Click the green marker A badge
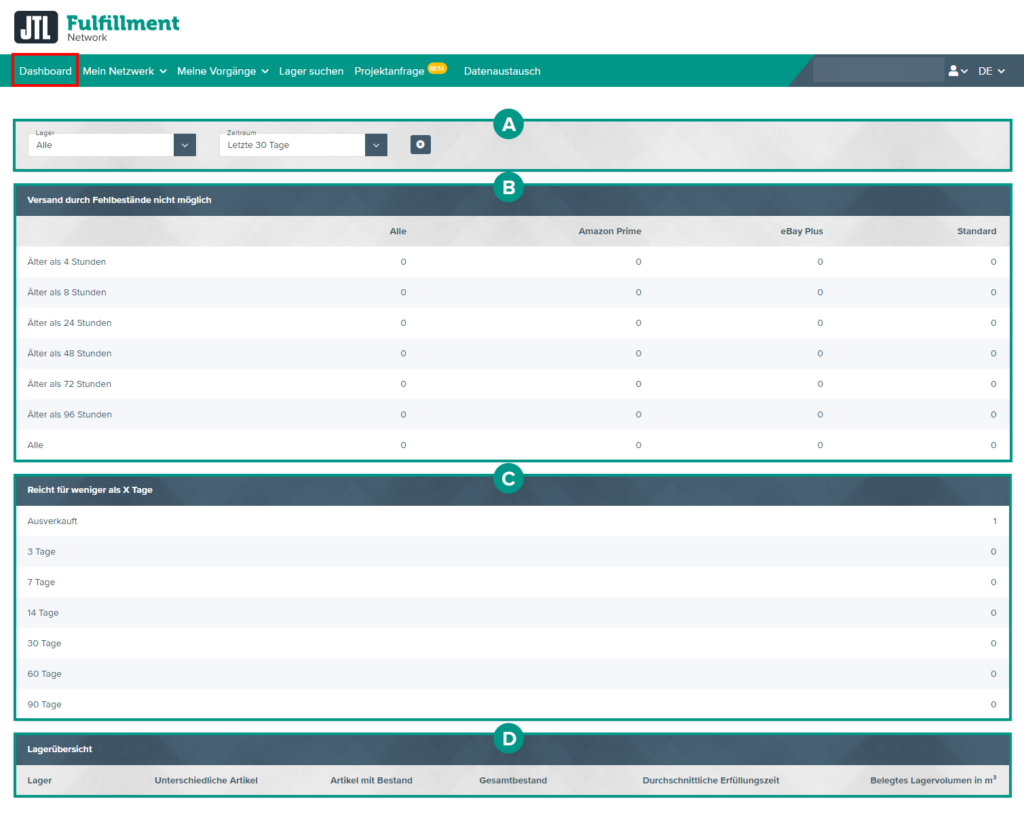This screenshot has width=1024, height=816. coord(508,125)
